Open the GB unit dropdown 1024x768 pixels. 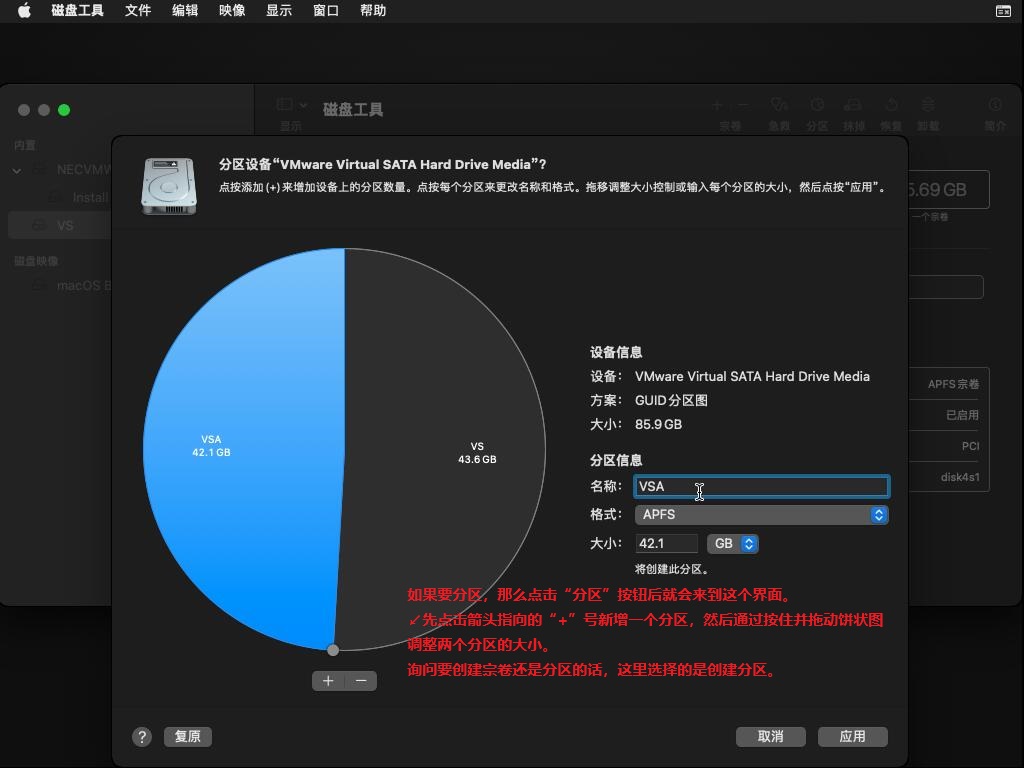point(733,544)
